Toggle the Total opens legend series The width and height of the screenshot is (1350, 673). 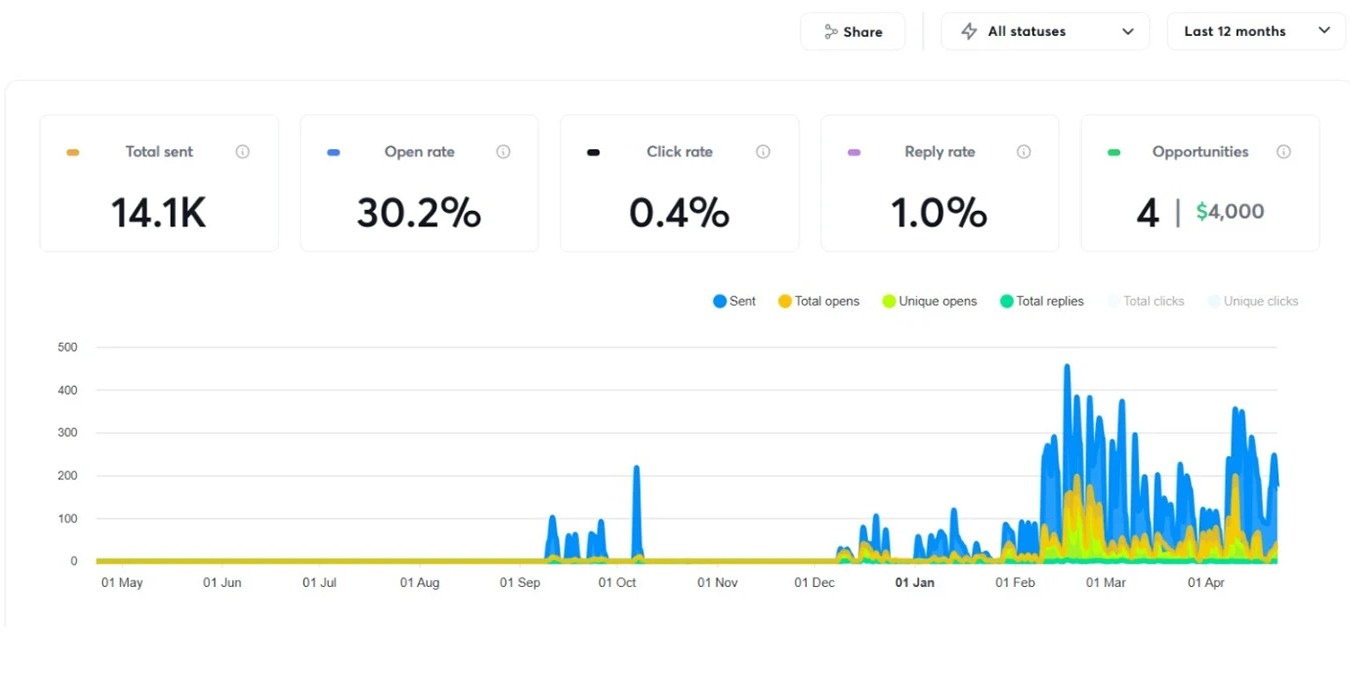point(819,301)
